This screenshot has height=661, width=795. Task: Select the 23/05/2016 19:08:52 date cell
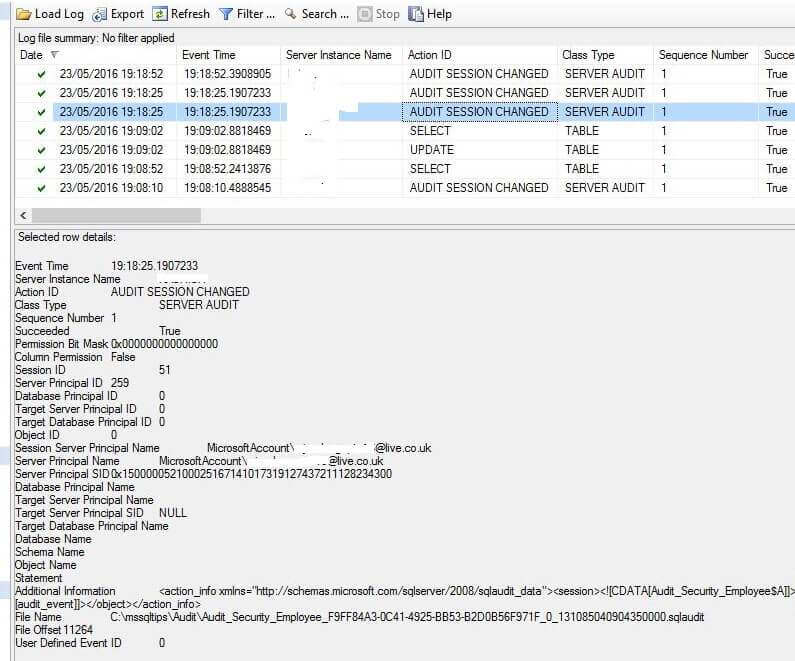pos(112,169)
